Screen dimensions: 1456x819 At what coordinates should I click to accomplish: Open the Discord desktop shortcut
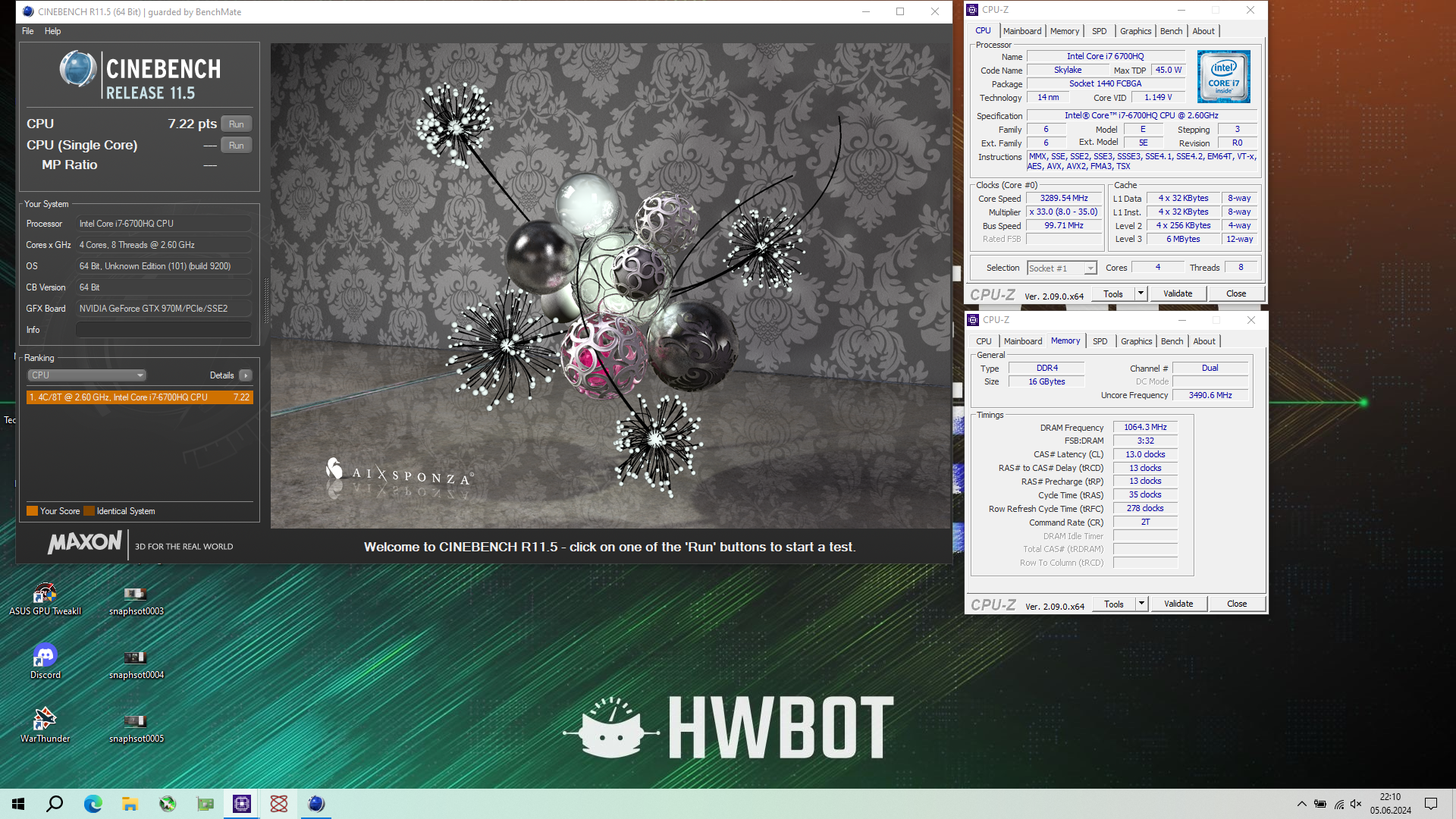[x=45, y=662]
